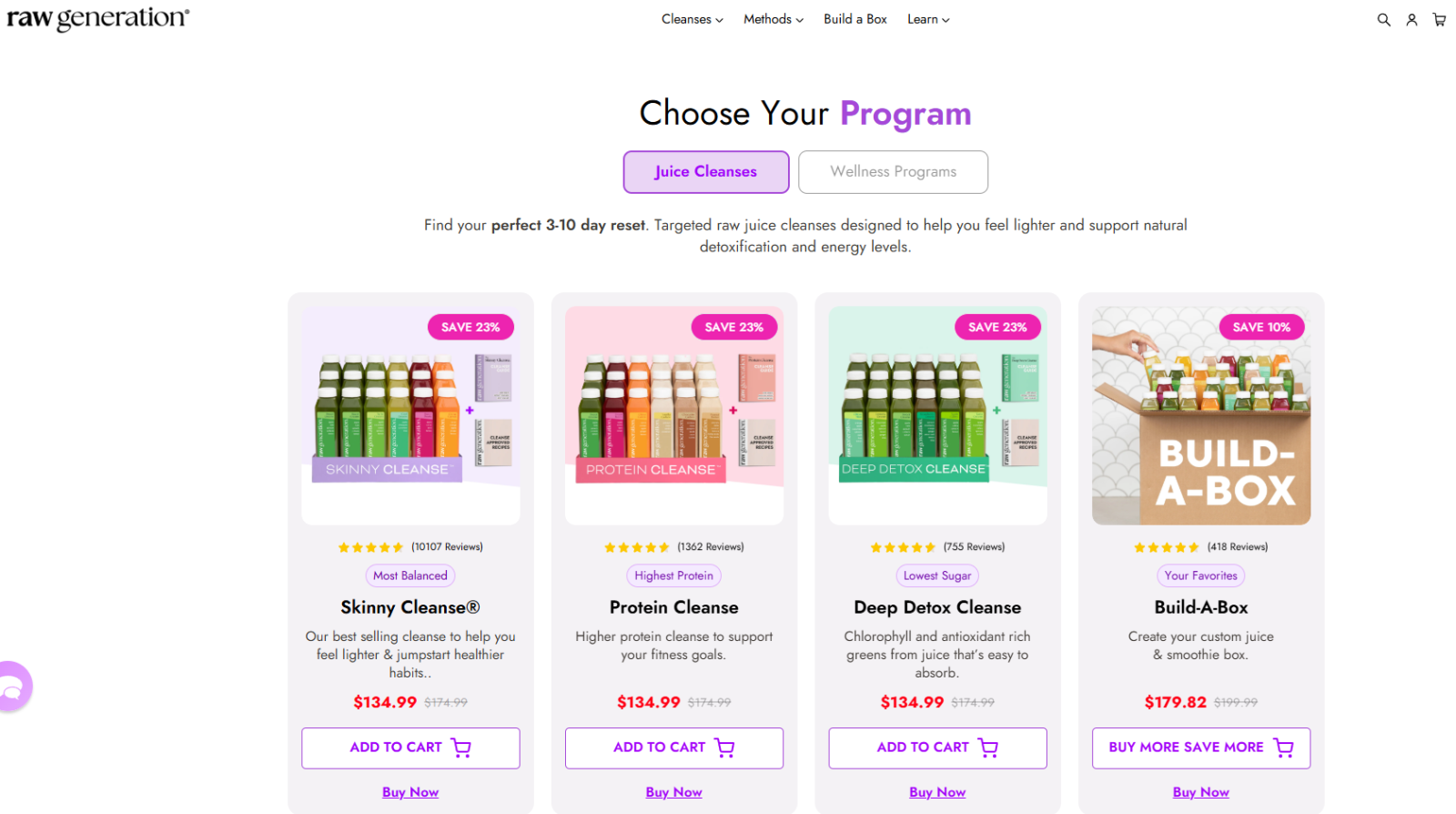Click the star rating for Build-A-Box
The width and height of the screenshot is (1456, 814).
point(1168,546)
